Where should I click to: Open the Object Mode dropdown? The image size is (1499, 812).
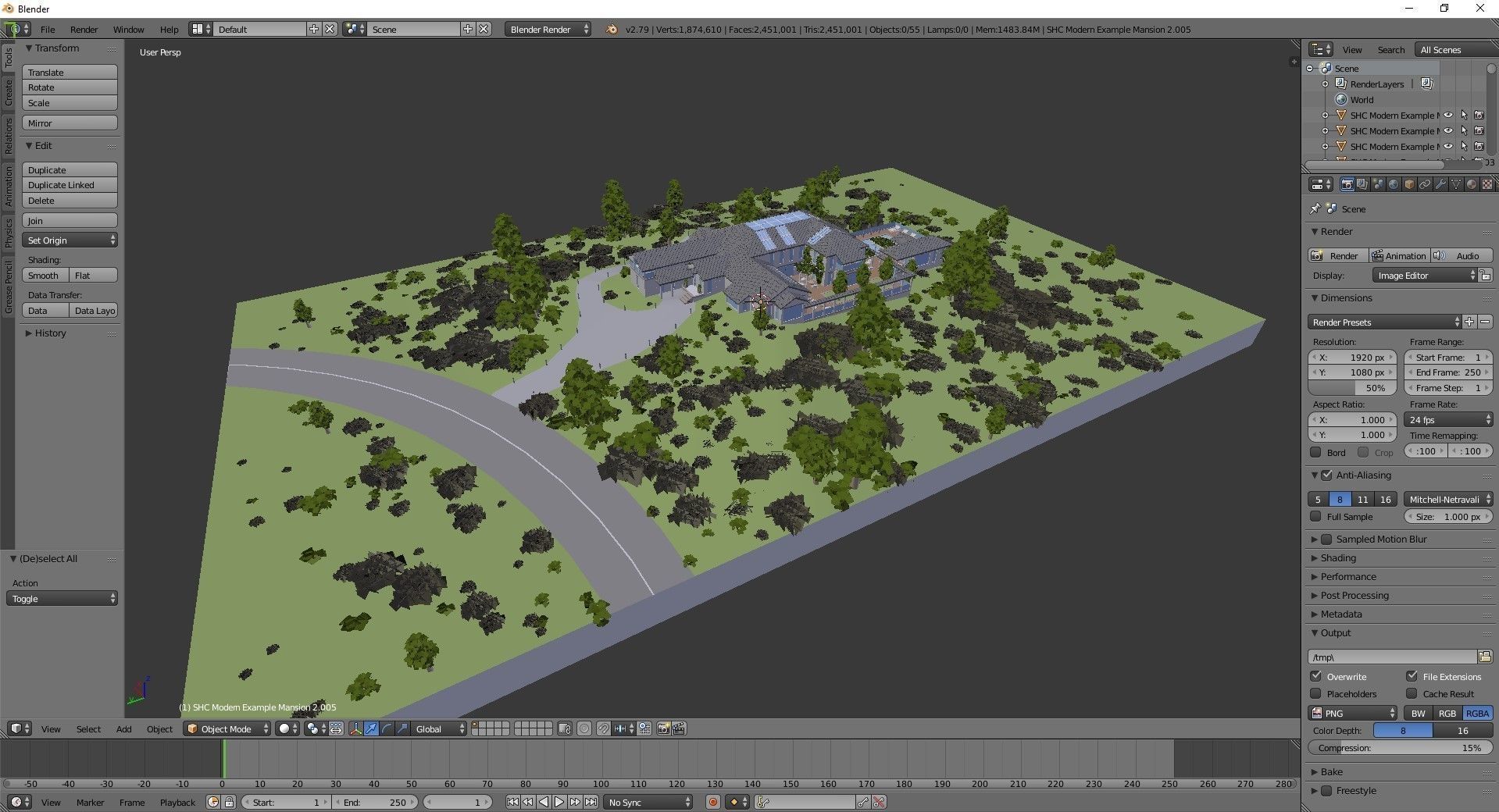(x=227, y=728)
